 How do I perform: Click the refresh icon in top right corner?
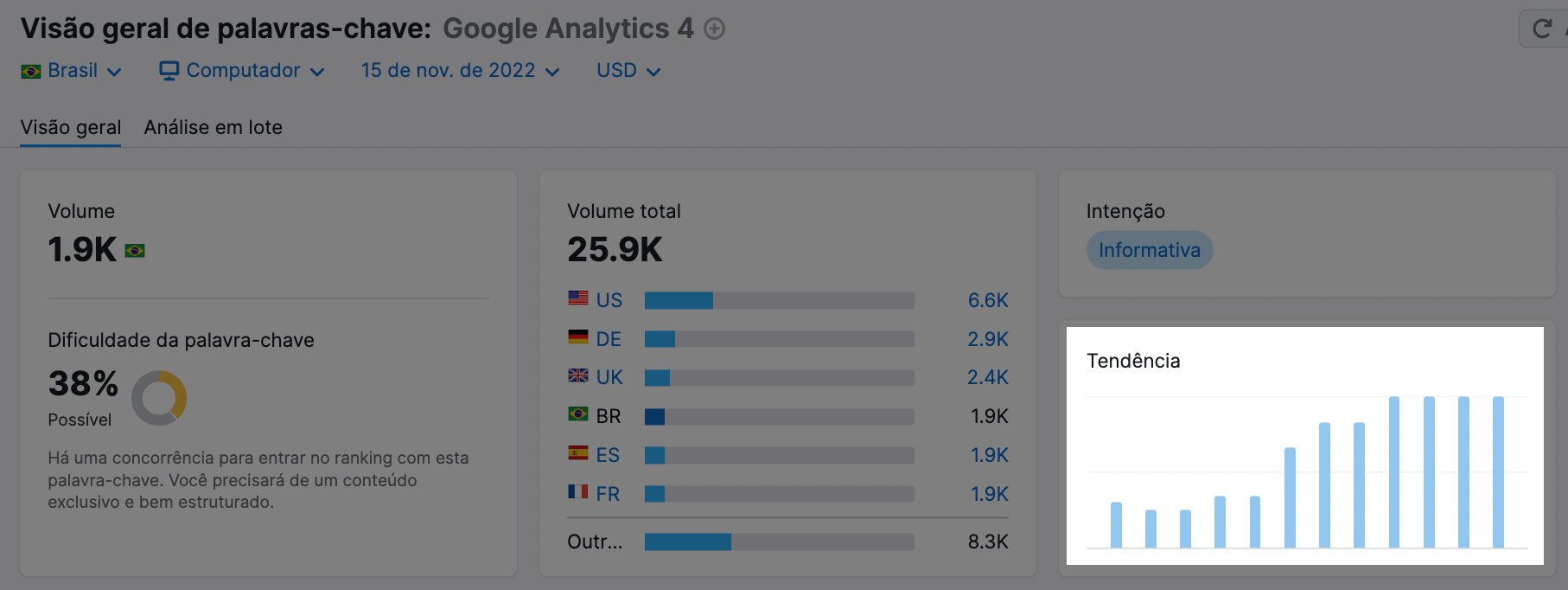click(1542, 27)
